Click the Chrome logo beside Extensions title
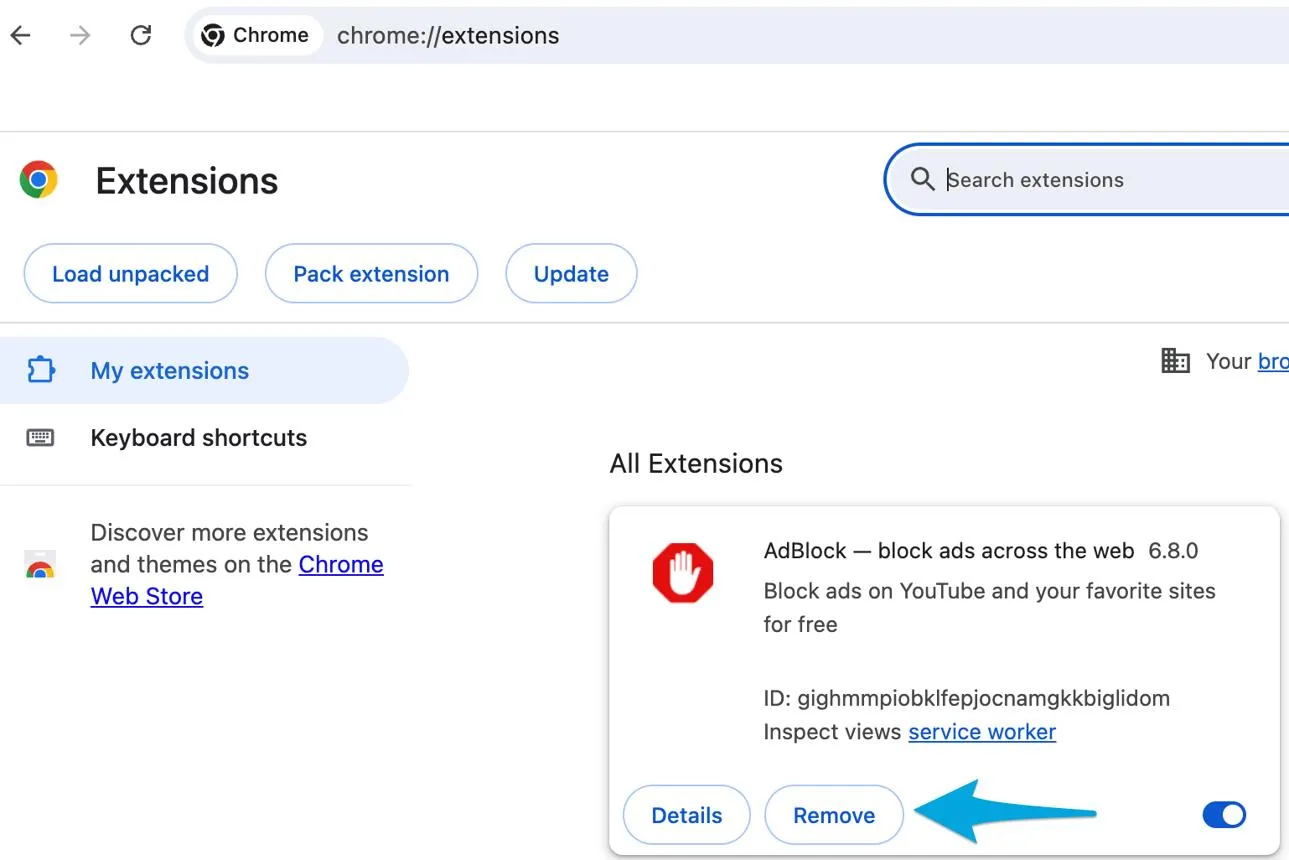Screen dimensions: 1289x860 click(39, 180)
